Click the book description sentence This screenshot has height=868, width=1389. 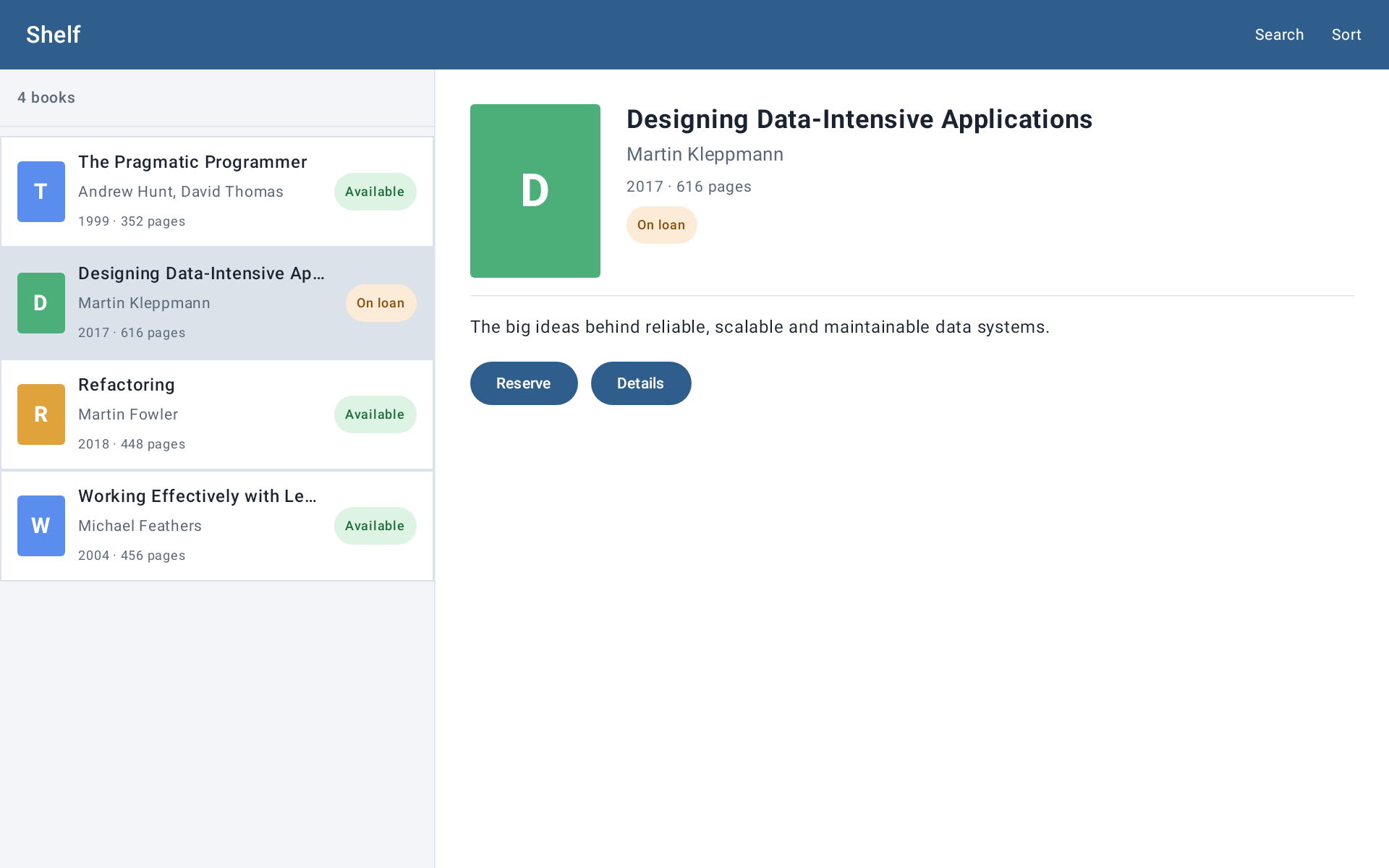[x=760, y=327]
